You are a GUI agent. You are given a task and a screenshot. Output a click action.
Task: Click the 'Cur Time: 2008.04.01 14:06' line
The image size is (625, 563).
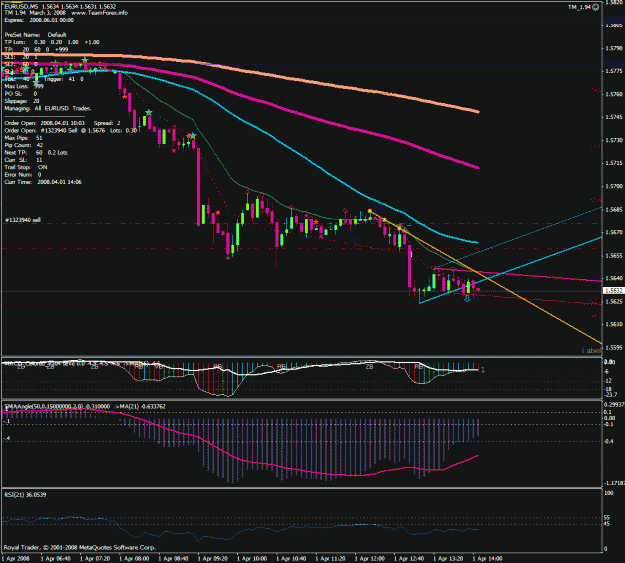click(x=43, y=182)
